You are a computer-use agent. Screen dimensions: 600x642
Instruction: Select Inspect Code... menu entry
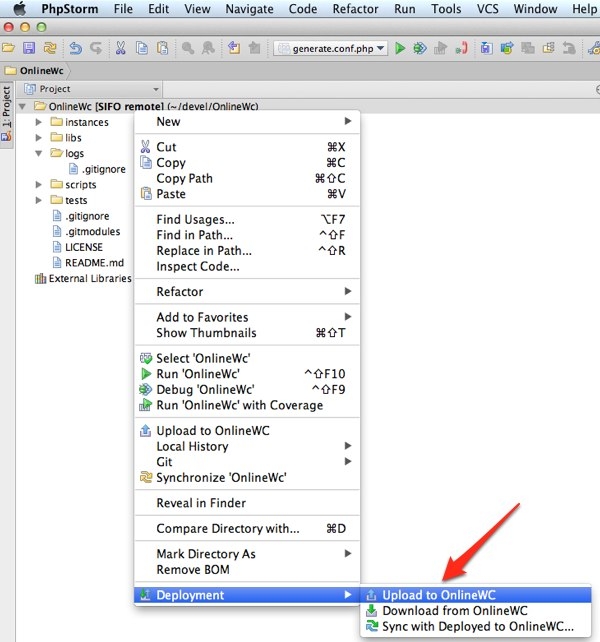pyautogui.click(x=247, y=266)
